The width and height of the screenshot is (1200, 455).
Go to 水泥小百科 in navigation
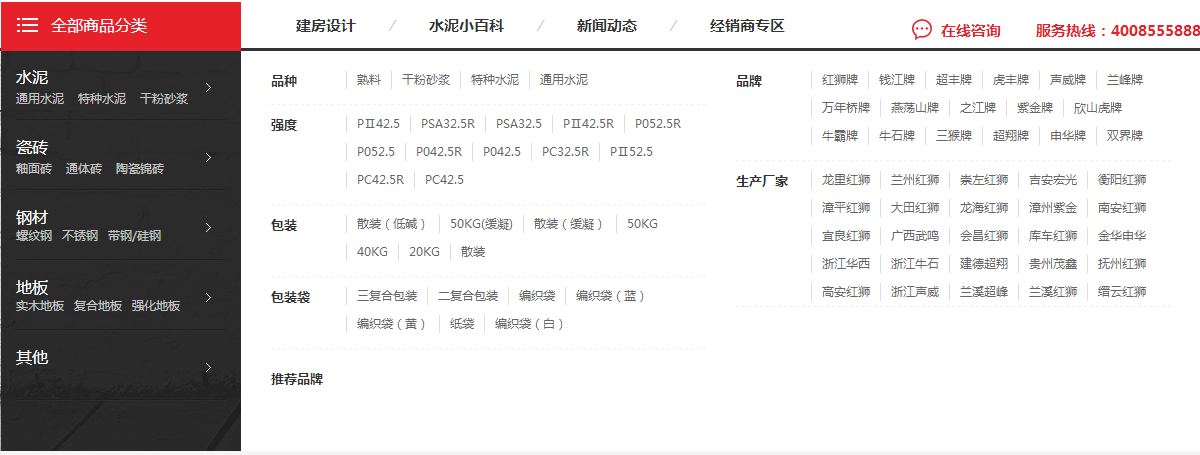(x=466, y=26)
